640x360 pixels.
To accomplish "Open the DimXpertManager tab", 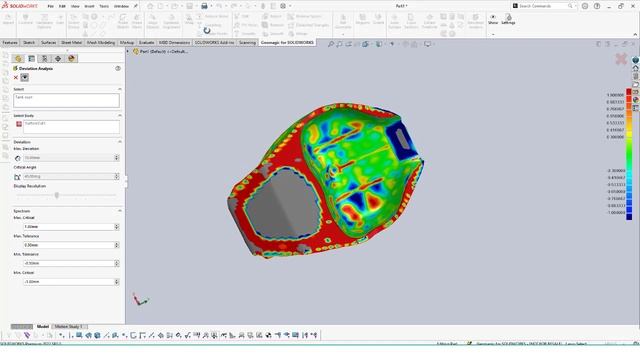I will click(x=58, y=59).
